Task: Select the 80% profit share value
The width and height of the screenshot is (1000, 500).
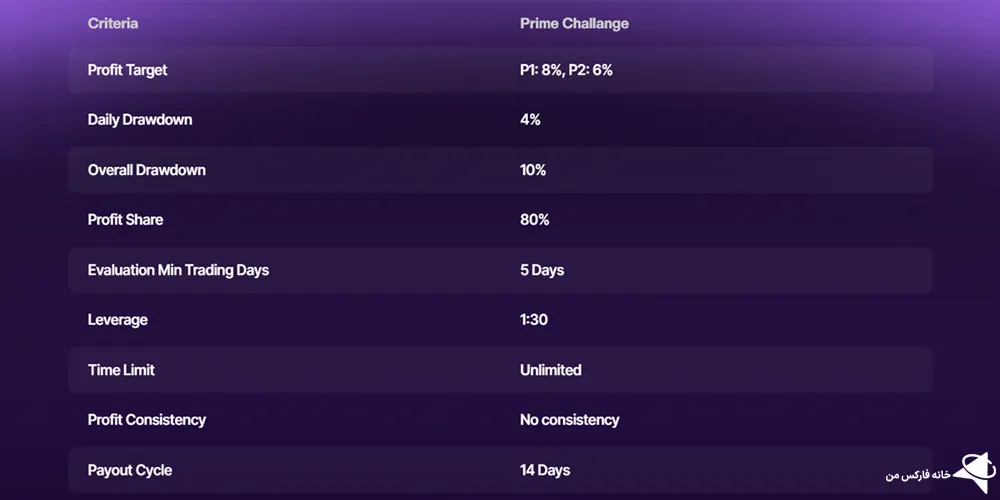Action: pyautogui.click(x=534, y=220)
